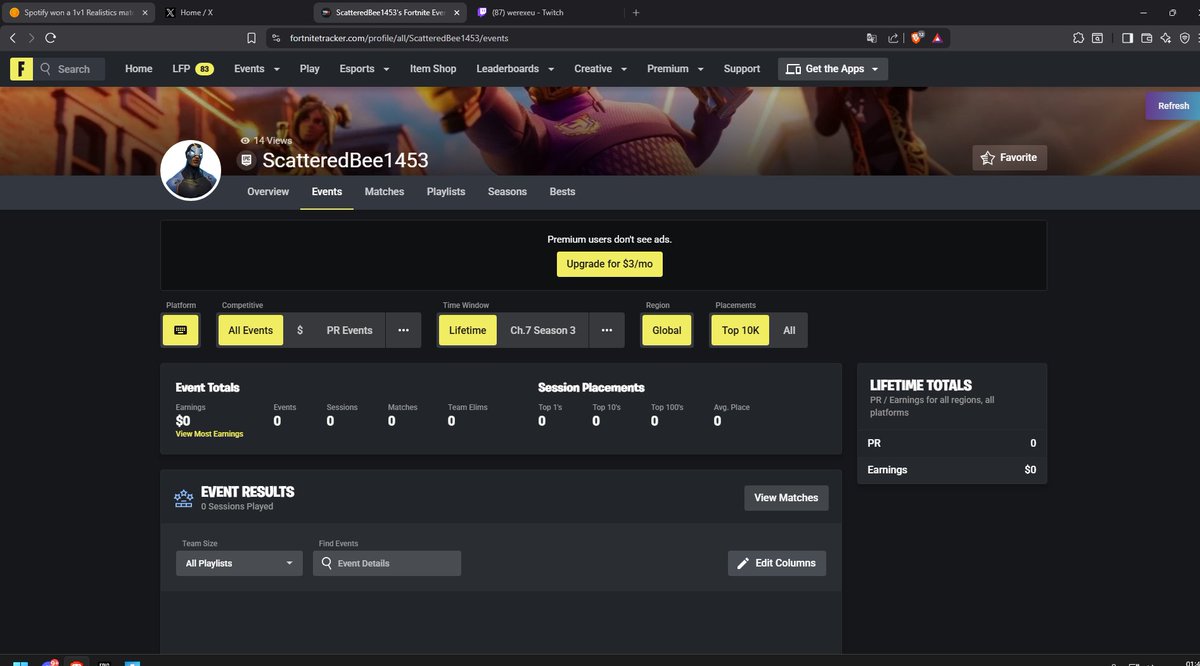Select Lifetime time window
This screenshot has width=1200, height=666.
pyautogui.click(x=467, y=330)
